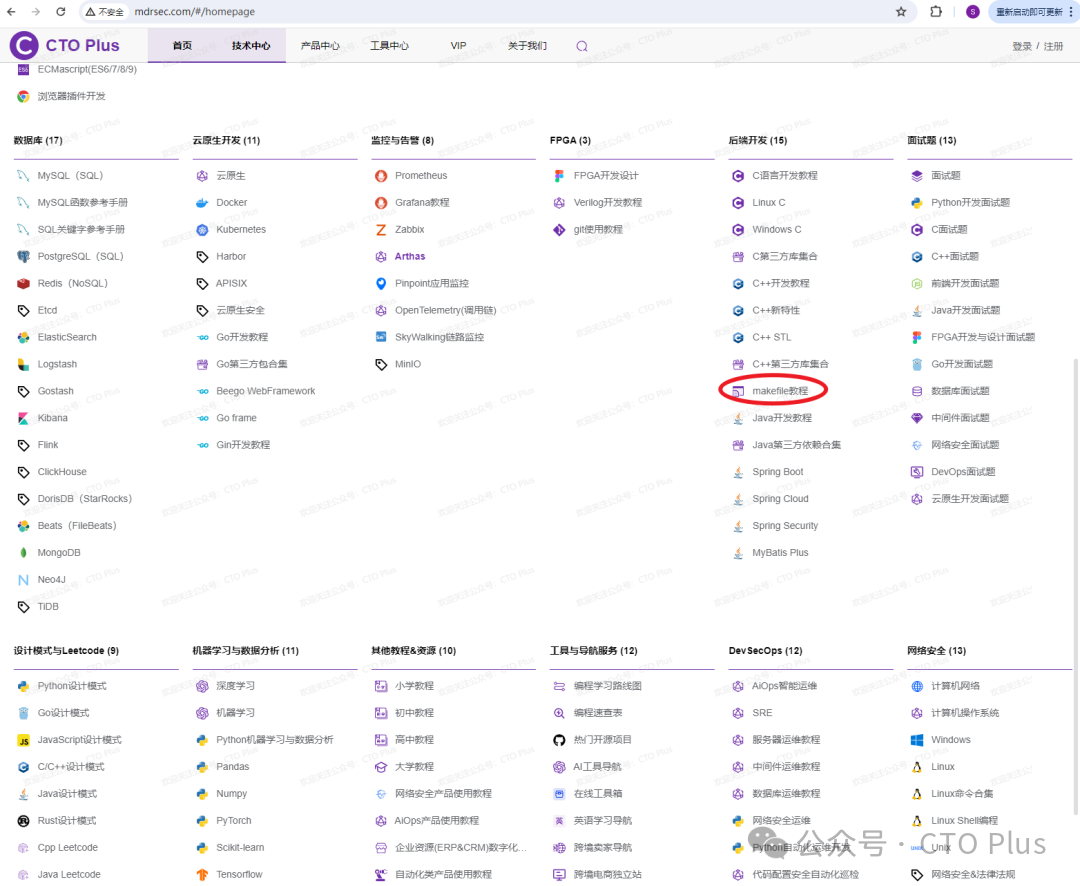1080x886 pixels.
Task: Click the Neo4J N icon
Action: 23,579
